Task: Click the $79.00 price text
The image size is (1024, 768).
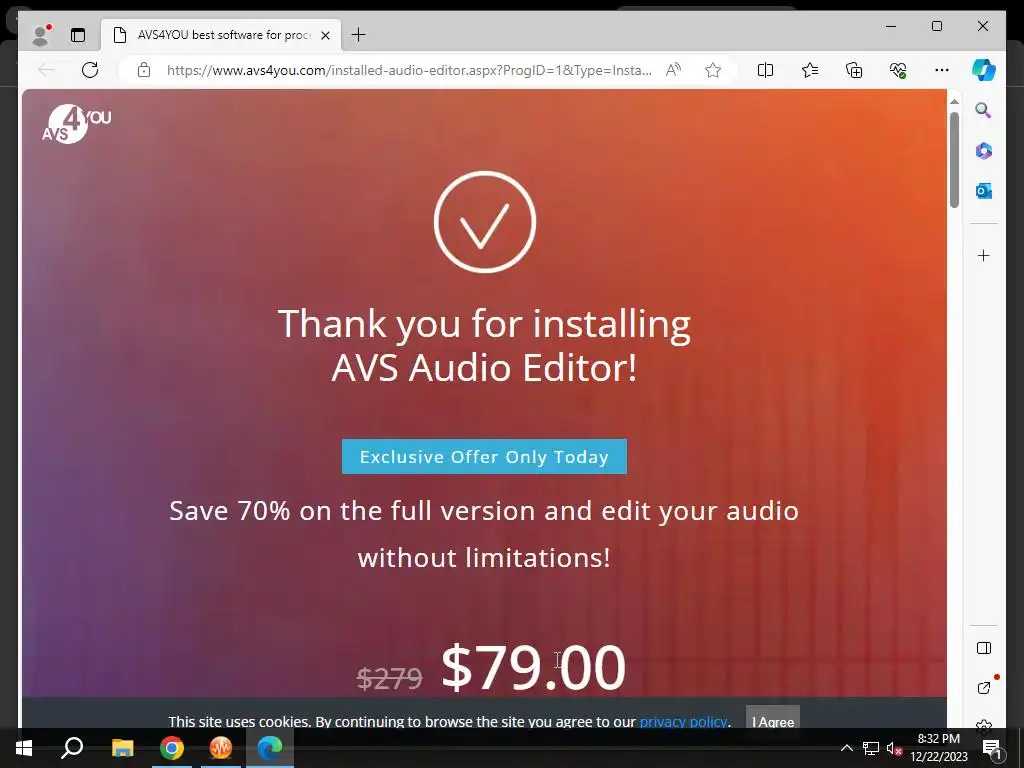Action: 534,667
